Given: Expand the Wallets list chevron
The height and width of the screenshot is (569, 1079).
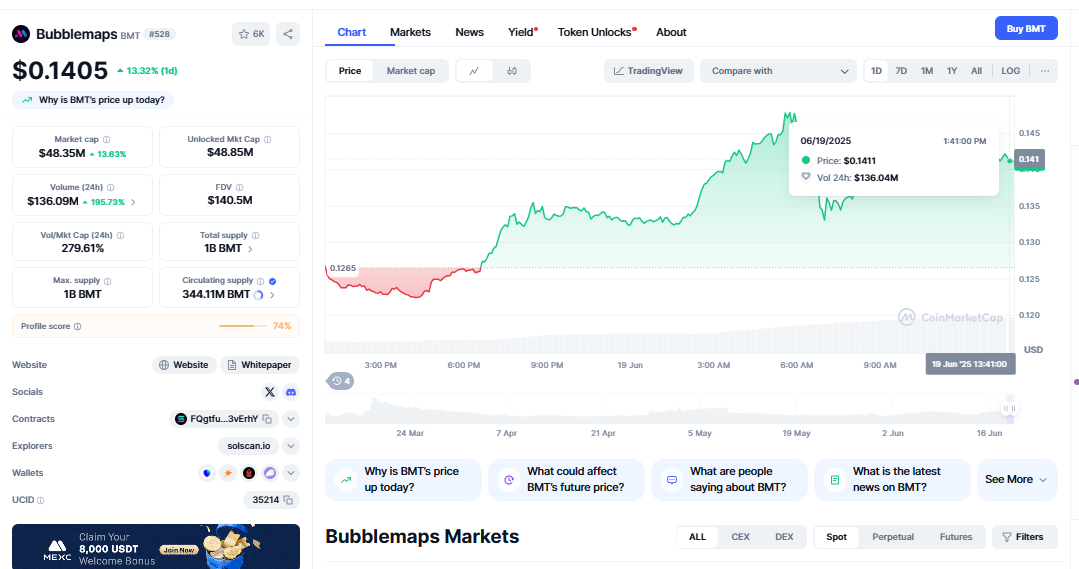Looking at the screenshot, I should click(x=291, y=473).
